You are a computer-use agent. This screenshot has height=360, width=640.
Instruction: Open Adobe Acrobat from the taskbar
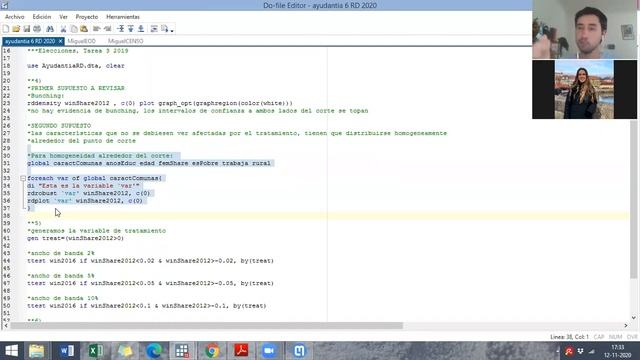(x=241, y=351)
